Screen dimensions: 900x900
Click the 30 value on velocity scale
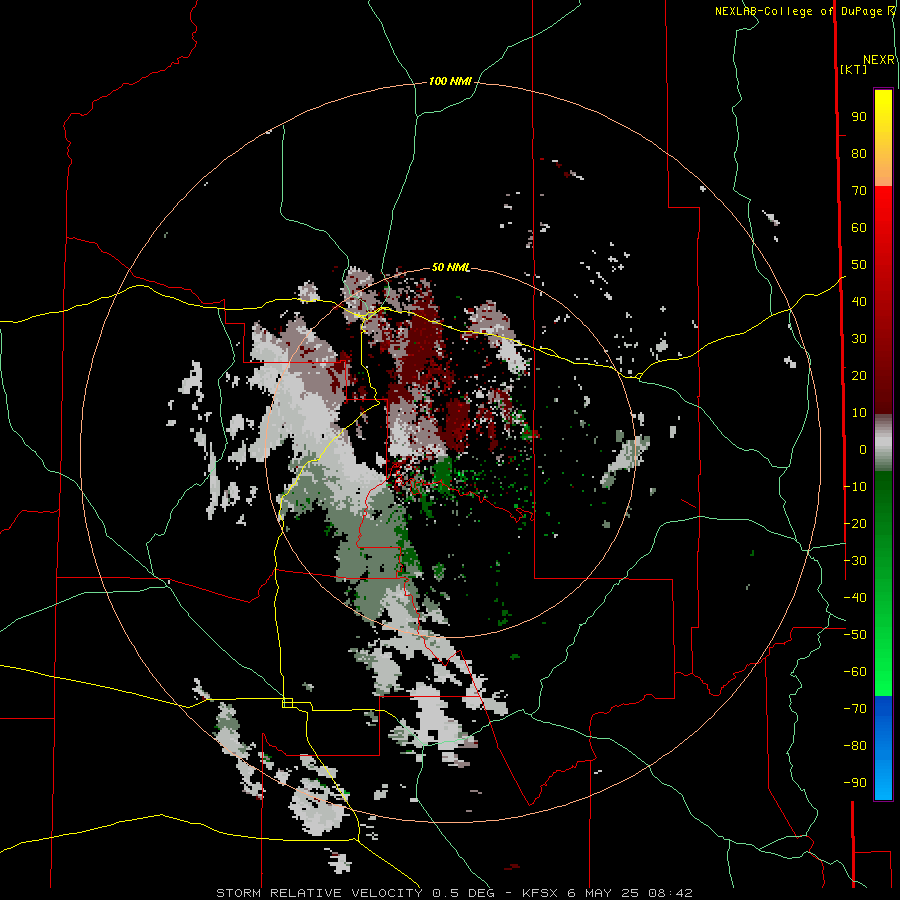tap(859, 339)
